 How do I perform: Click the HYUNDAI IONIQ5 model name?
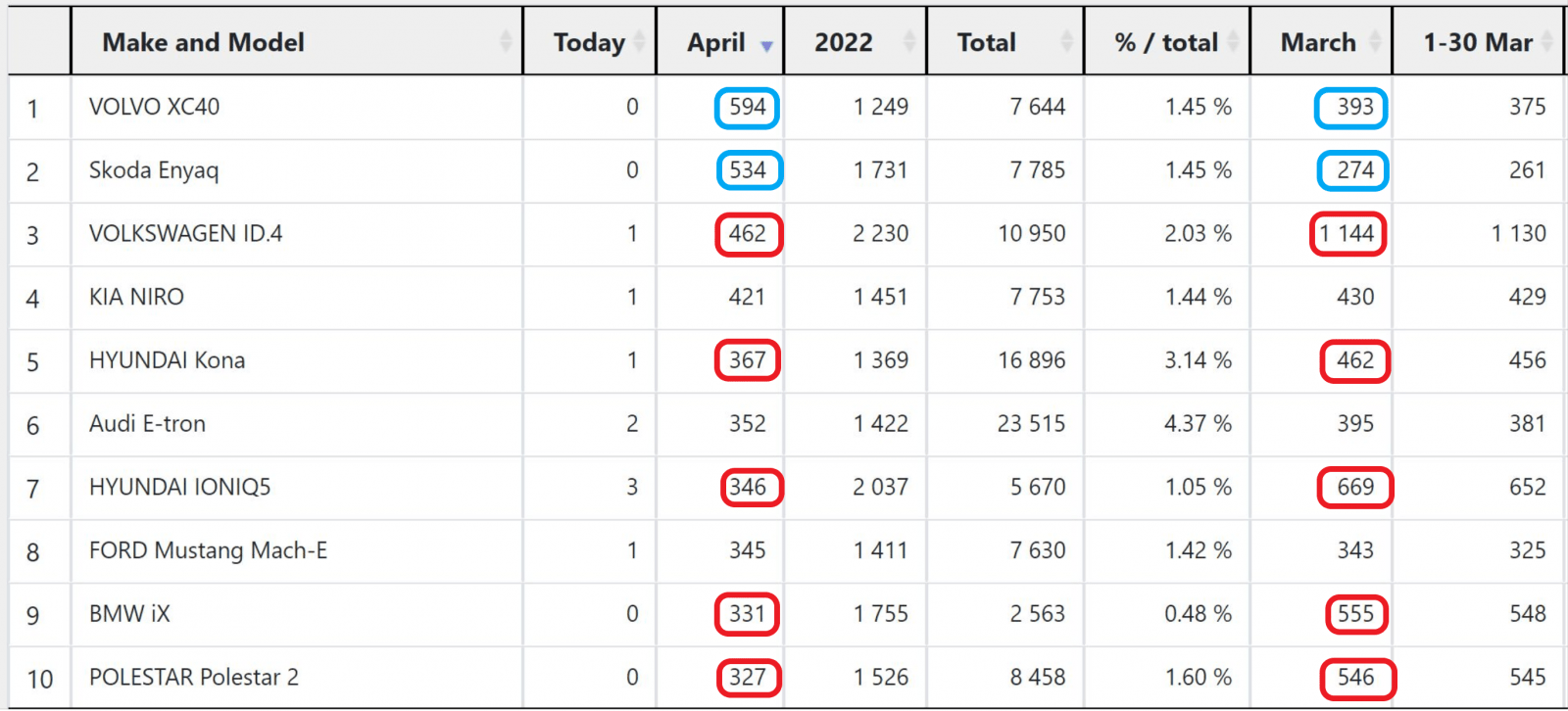click(x=179, y=487)
